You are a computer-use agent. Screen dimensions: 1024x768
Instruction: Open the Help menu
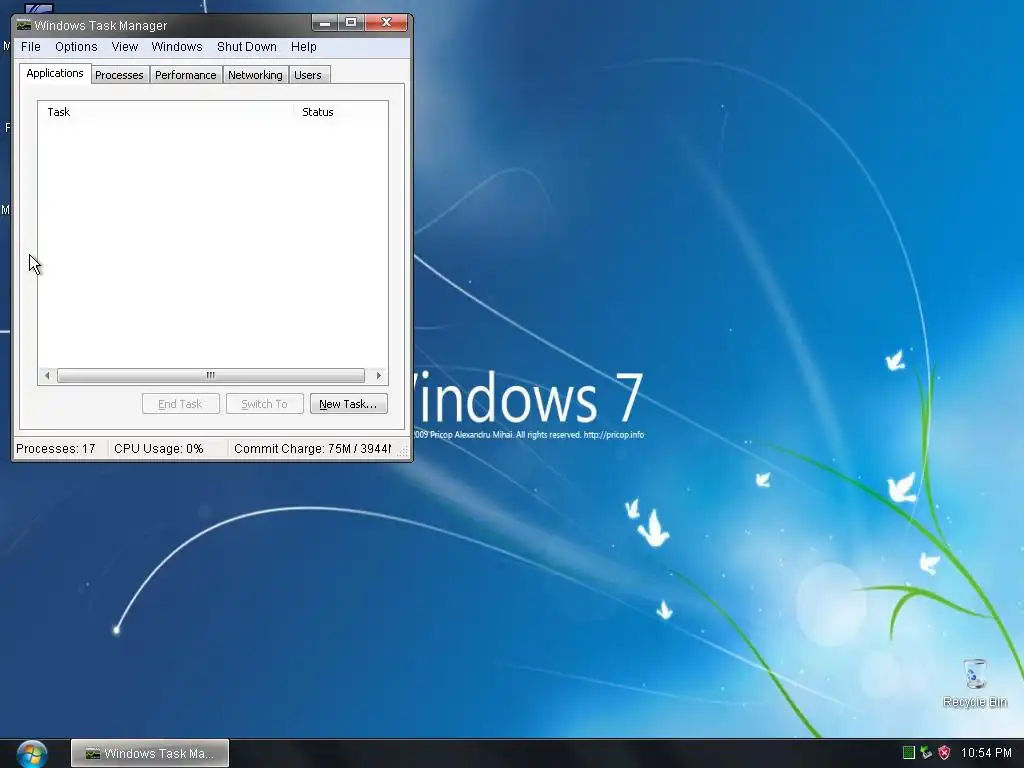[x=303, y=46]
